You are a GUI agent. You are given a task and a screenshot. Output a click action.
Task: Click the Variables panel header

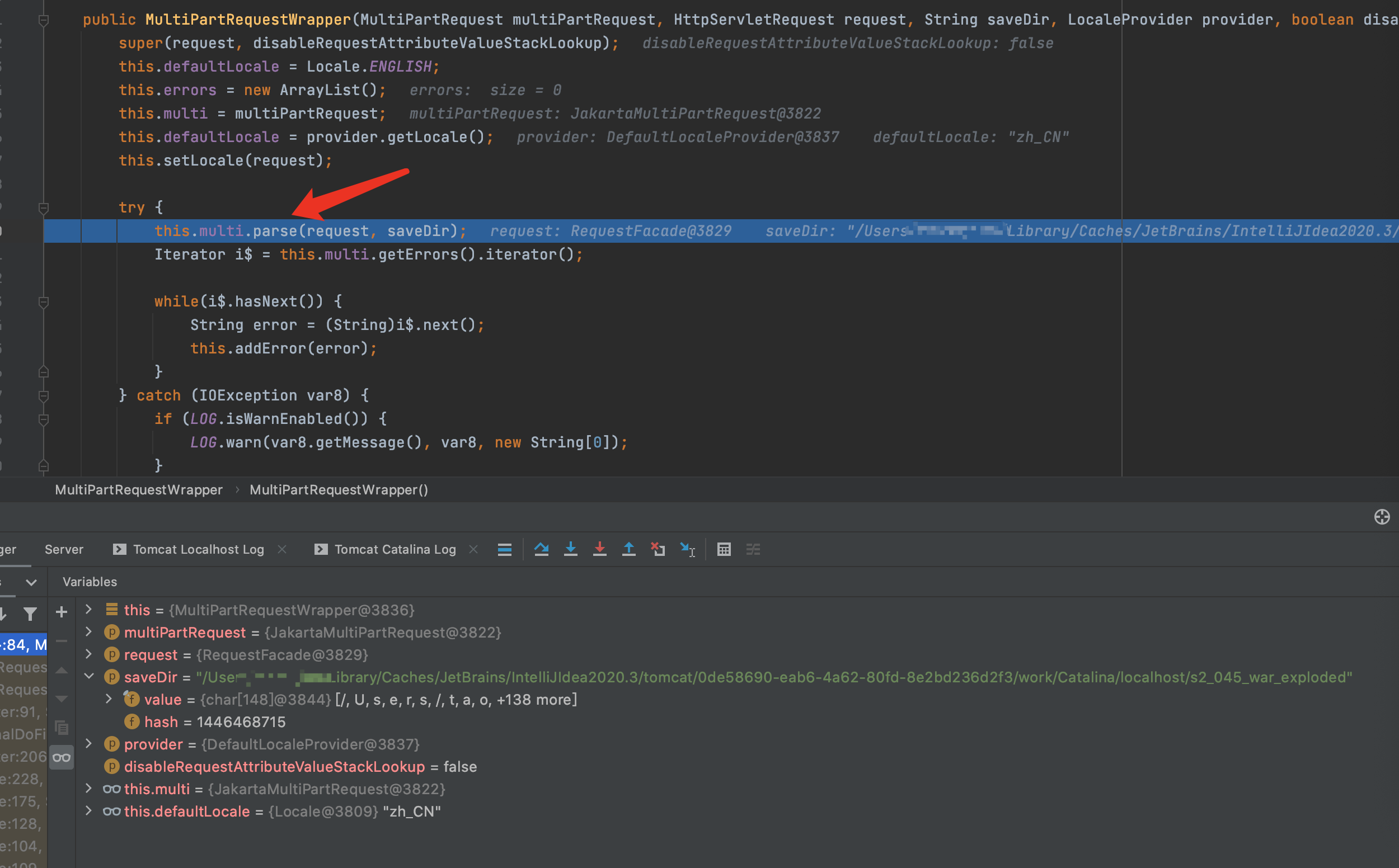(x=90, y=582)
